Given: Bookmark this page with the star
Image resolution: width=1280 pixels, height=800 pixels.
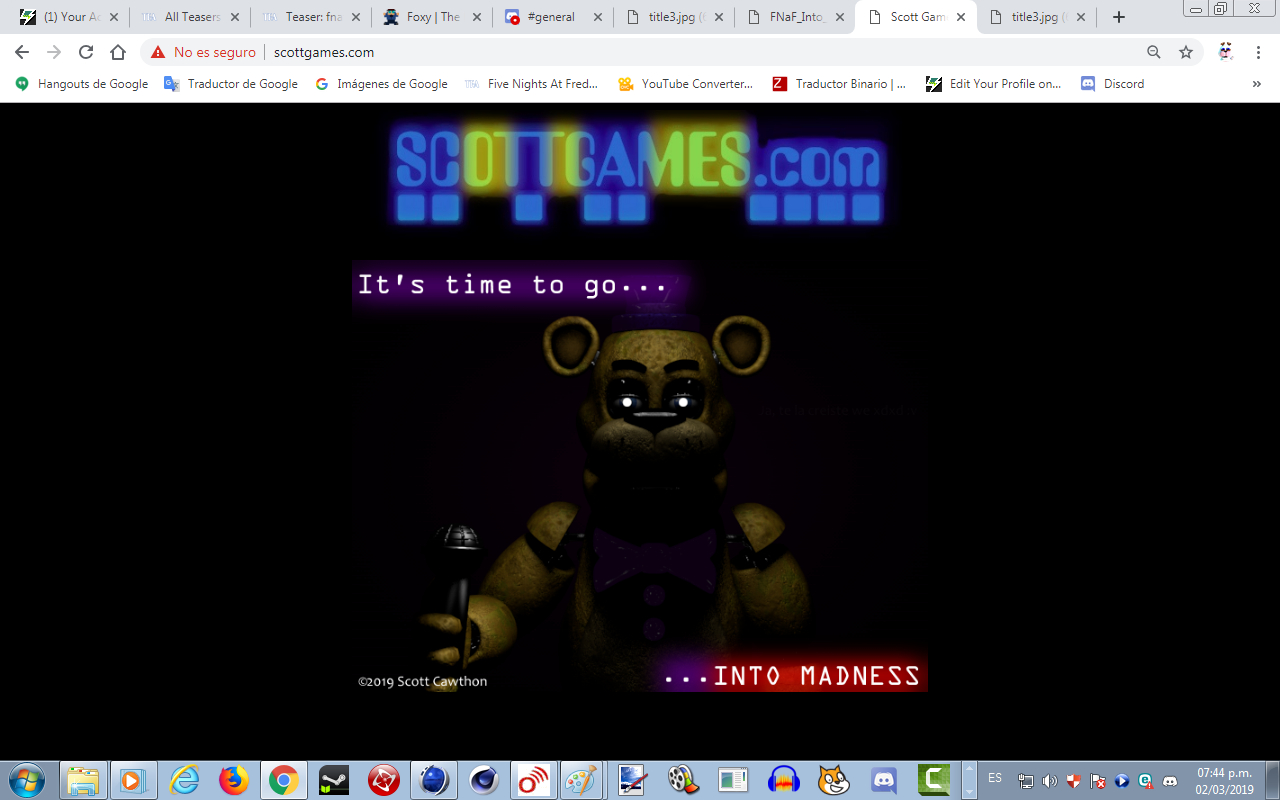Looking at the screenshot, I should tap(1186, 52).
